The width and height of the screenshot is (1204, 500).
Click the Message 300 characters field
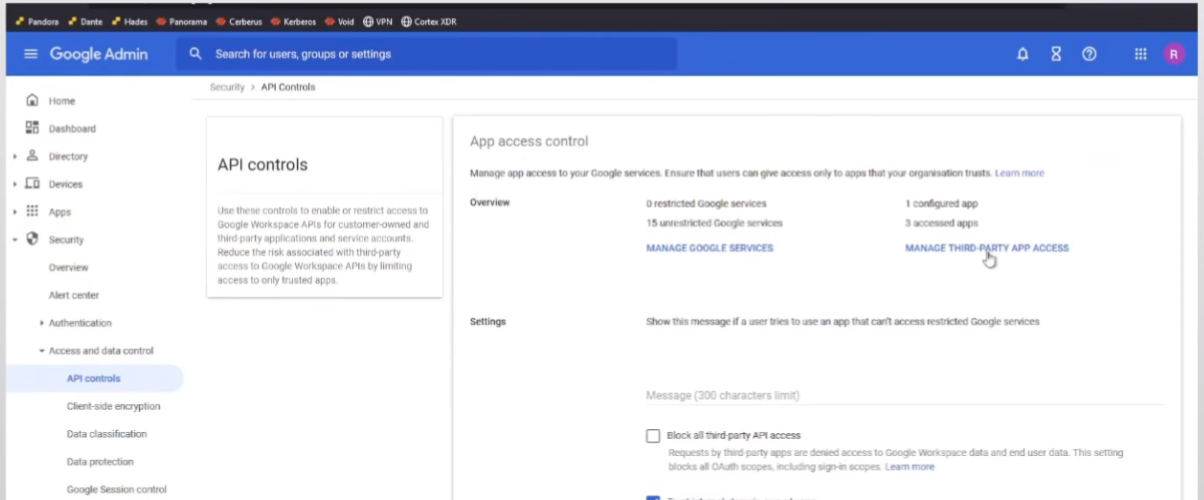tap(905, 395)
